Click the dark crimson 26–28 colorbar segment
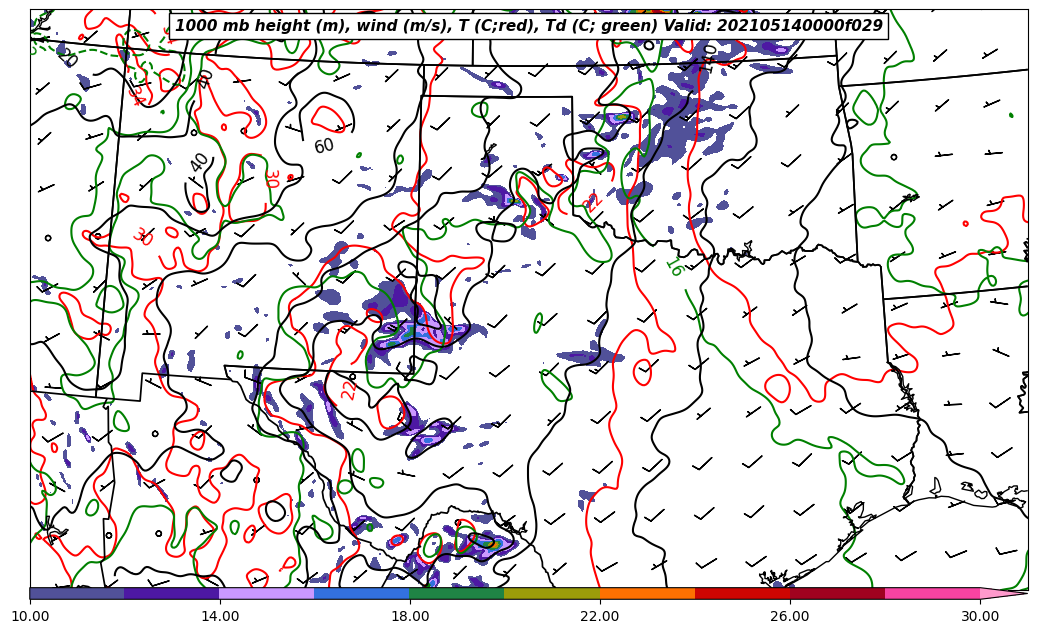 pos(837,593)
